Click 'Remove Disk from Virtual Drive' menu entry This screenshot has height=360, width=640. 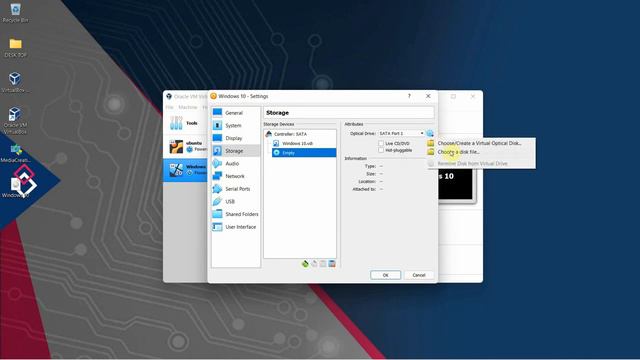pyautogui.click(x=480, y=163)
